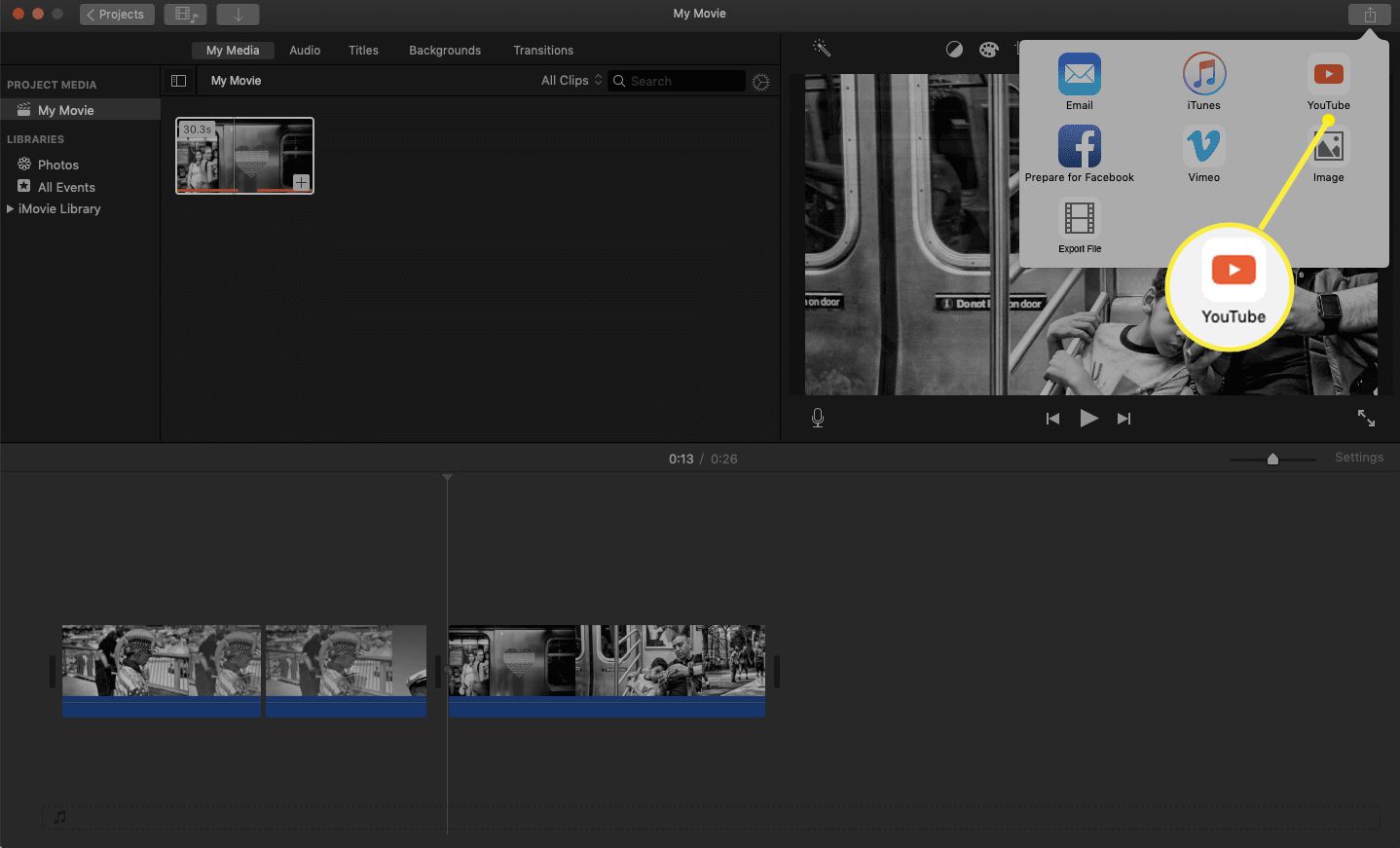Image resolution: width=1400 pixels, height=848 pixels.
Task: Skip to the previous clip
Action: pyautogui.click(x=1052, y=419)
